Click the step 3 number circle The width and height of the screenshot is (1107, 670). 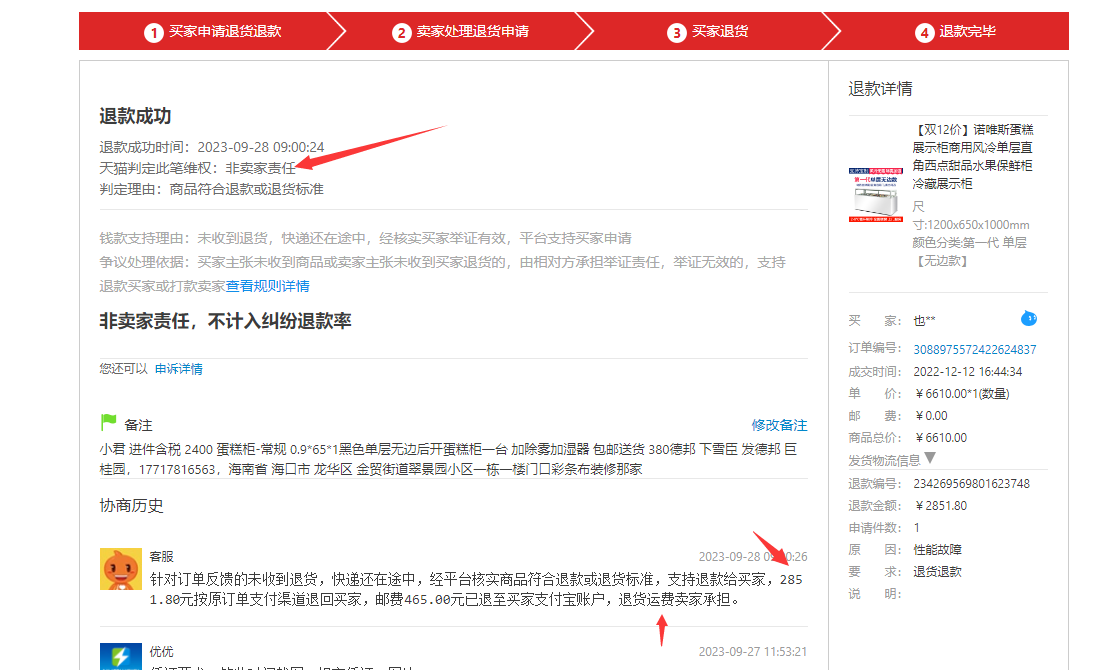coord(676,32)
